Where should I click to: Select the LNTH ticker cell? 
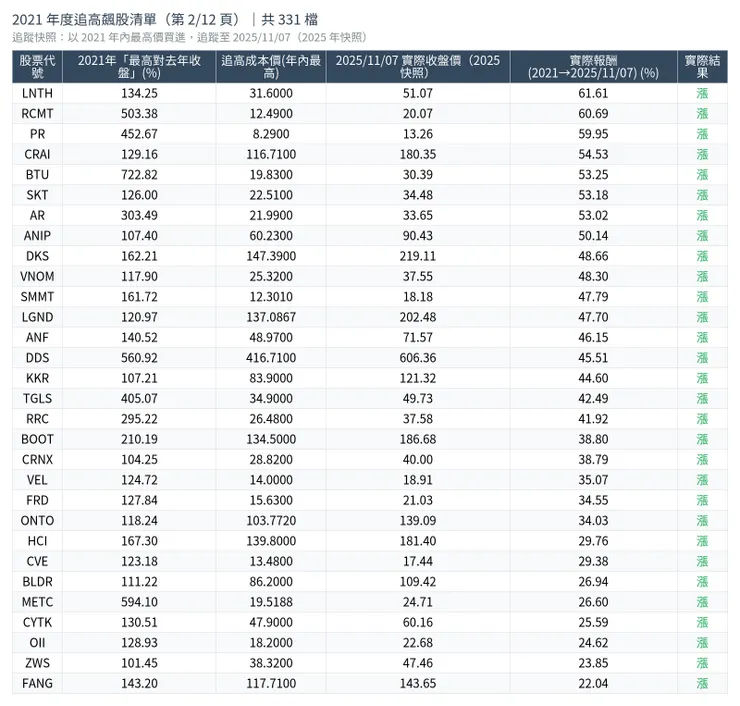[37, 93]
